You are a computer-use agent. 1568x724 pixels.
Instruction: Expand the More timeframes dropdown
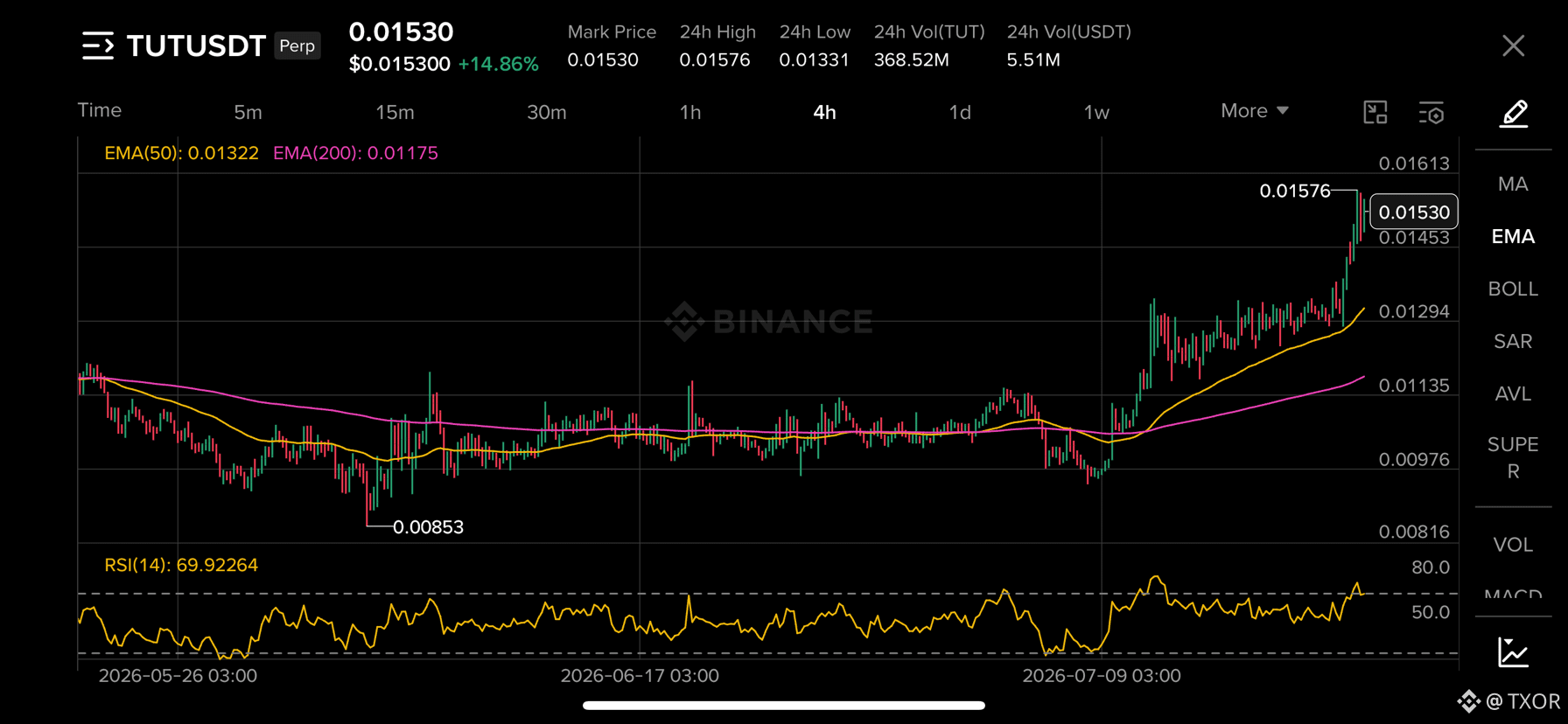tap(1255, 111)
